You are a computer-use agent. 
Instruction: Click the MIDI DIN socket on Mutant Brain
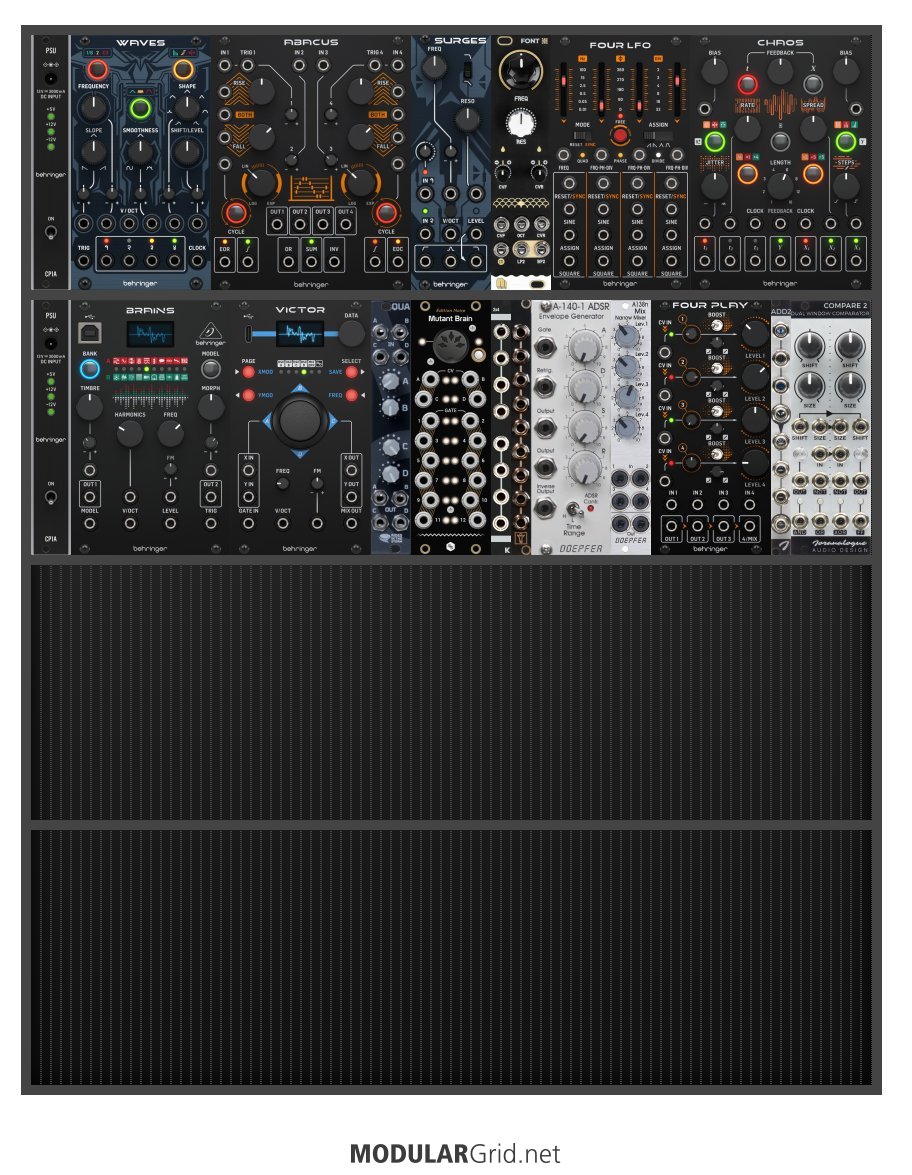pyautogui.click(x=450, y=345)
